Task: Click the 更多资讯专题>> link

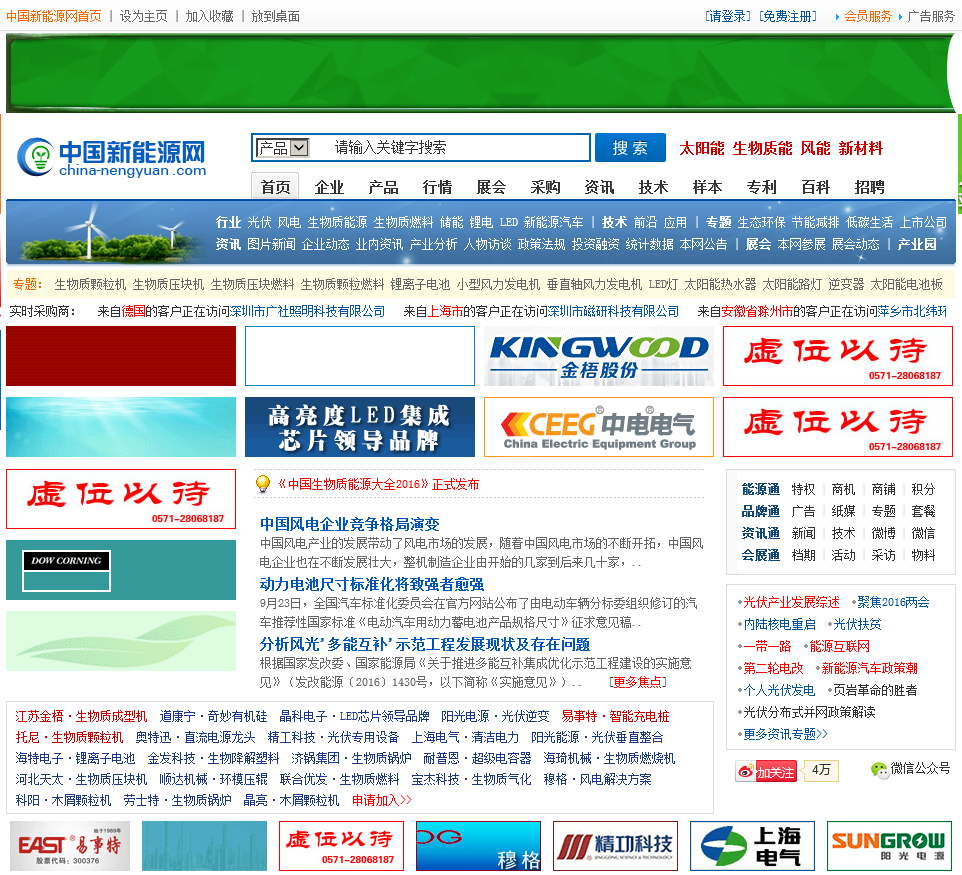Action: point(786,734)
